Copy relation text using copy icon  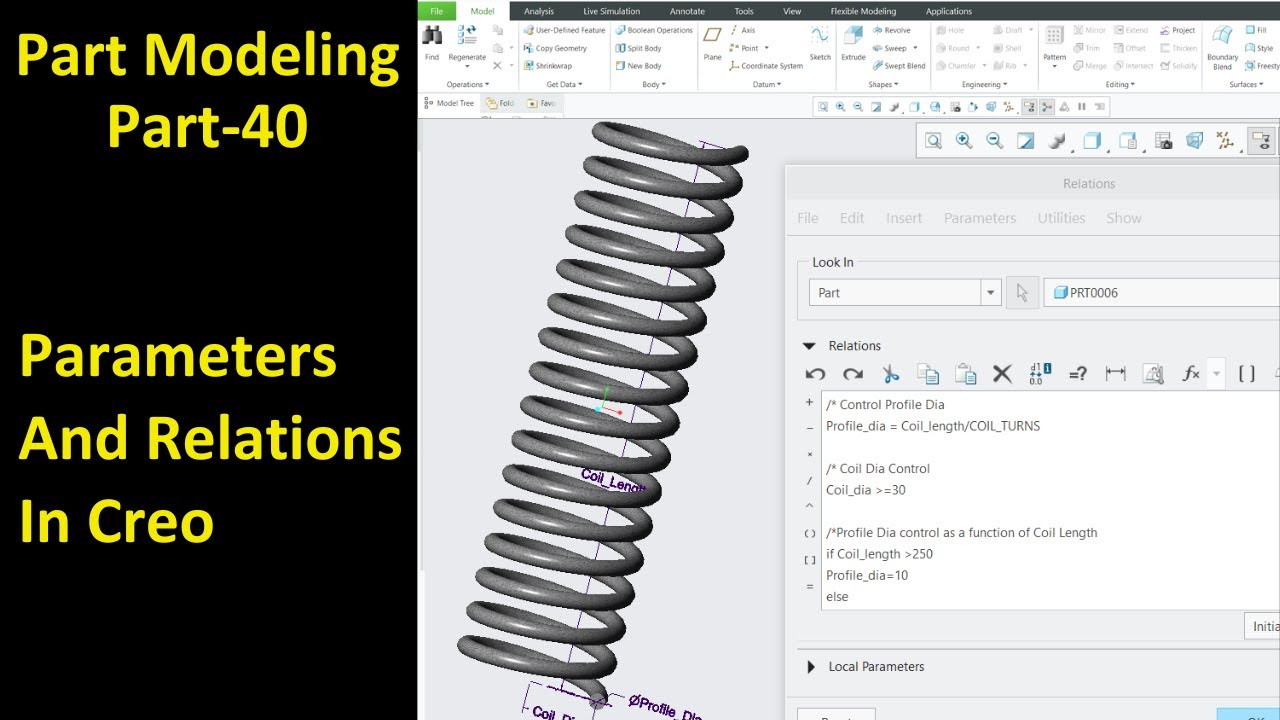pos(928,374)
